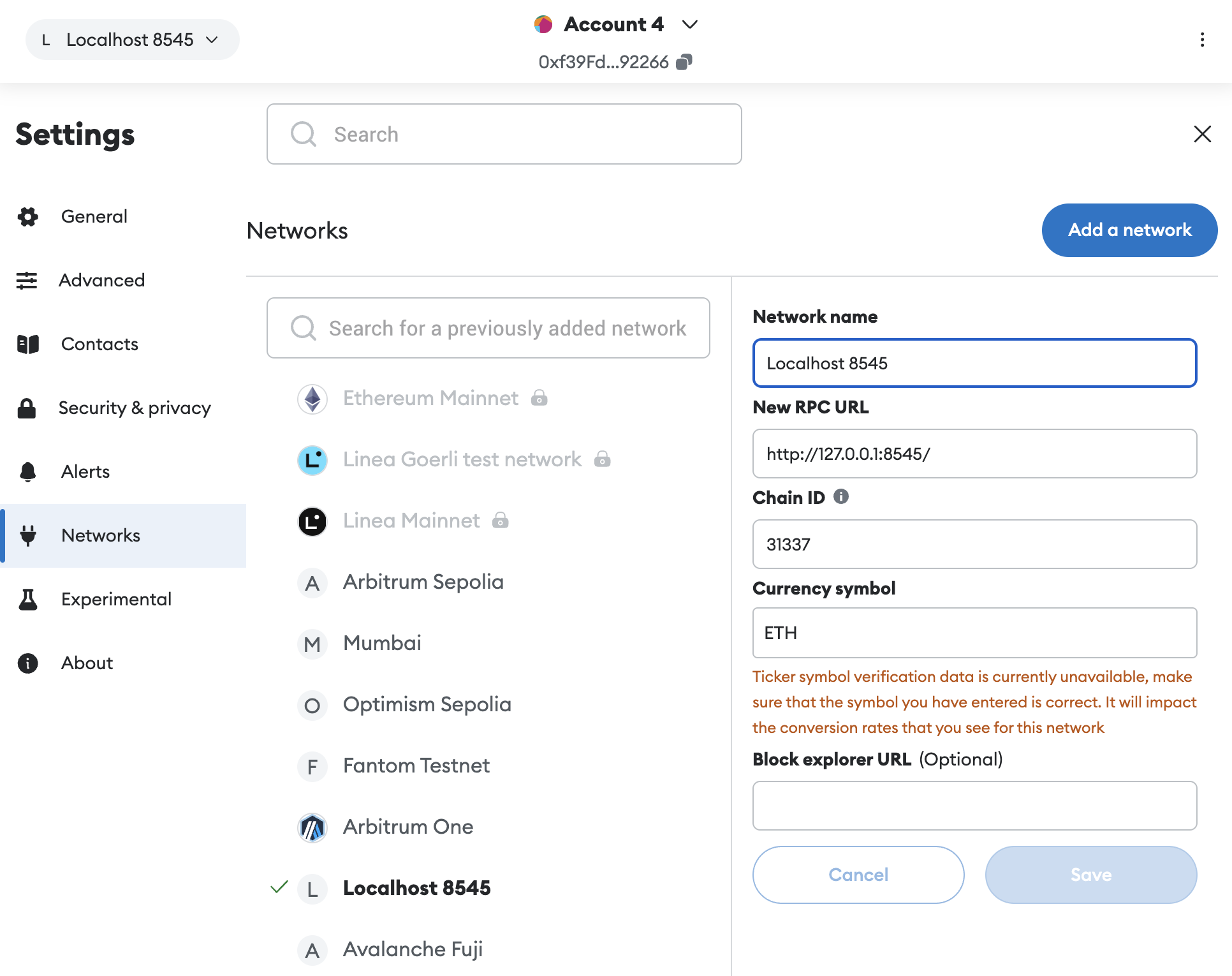Click the network search magnifier icon
The width and height of the screenshot is (1232, 976).
pos(303,328)
